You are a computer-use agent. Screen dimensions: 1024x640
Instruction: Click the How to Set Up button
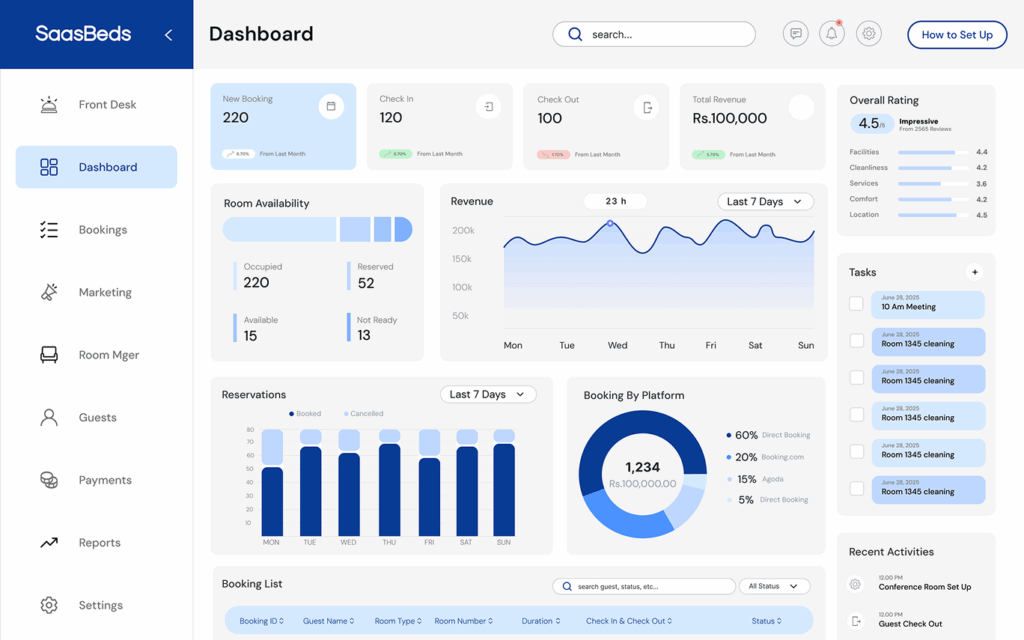pyautogui.click(x=957, y=35)
